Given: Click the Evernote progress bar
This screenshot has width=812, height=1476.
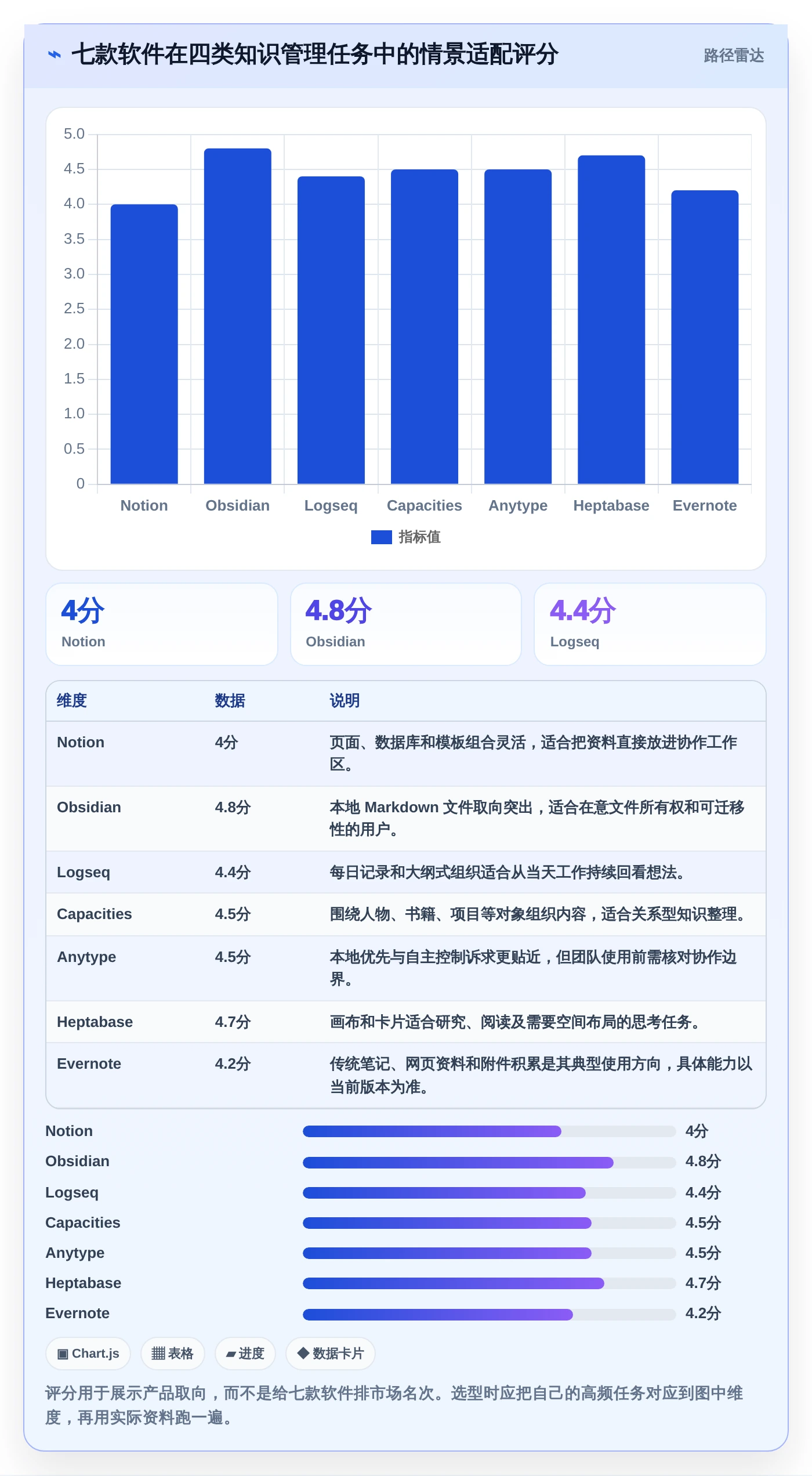Looking at the screenshot, I should click(489, 1314).
